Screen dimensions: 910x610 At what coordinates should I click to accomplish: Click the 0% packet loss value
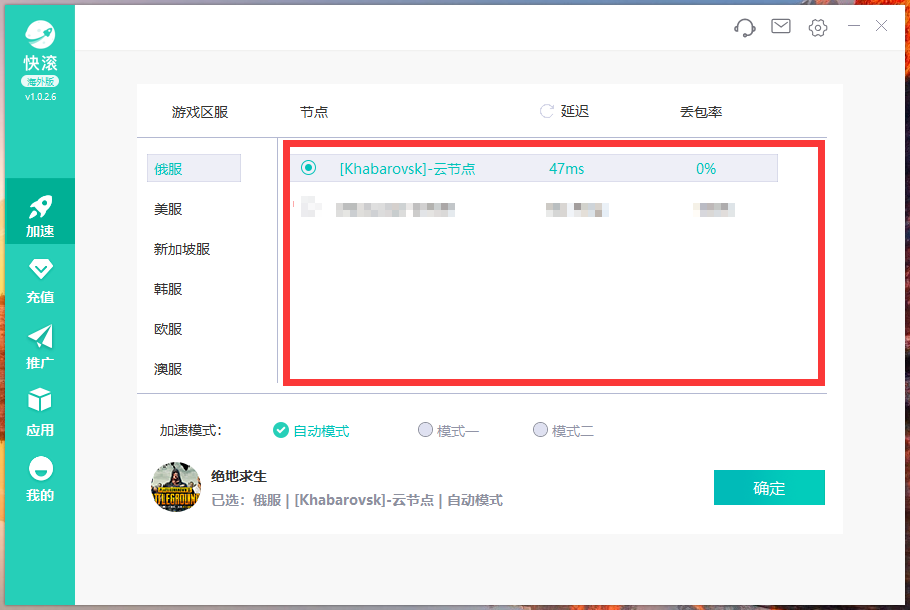coord(706,169)
